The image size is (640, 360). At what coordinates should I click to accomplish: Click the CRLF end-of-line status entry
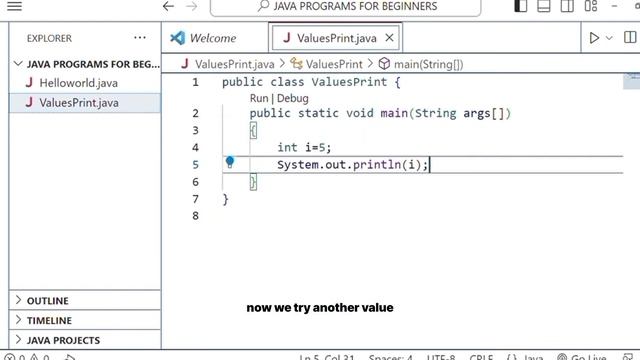coord(481,357)
